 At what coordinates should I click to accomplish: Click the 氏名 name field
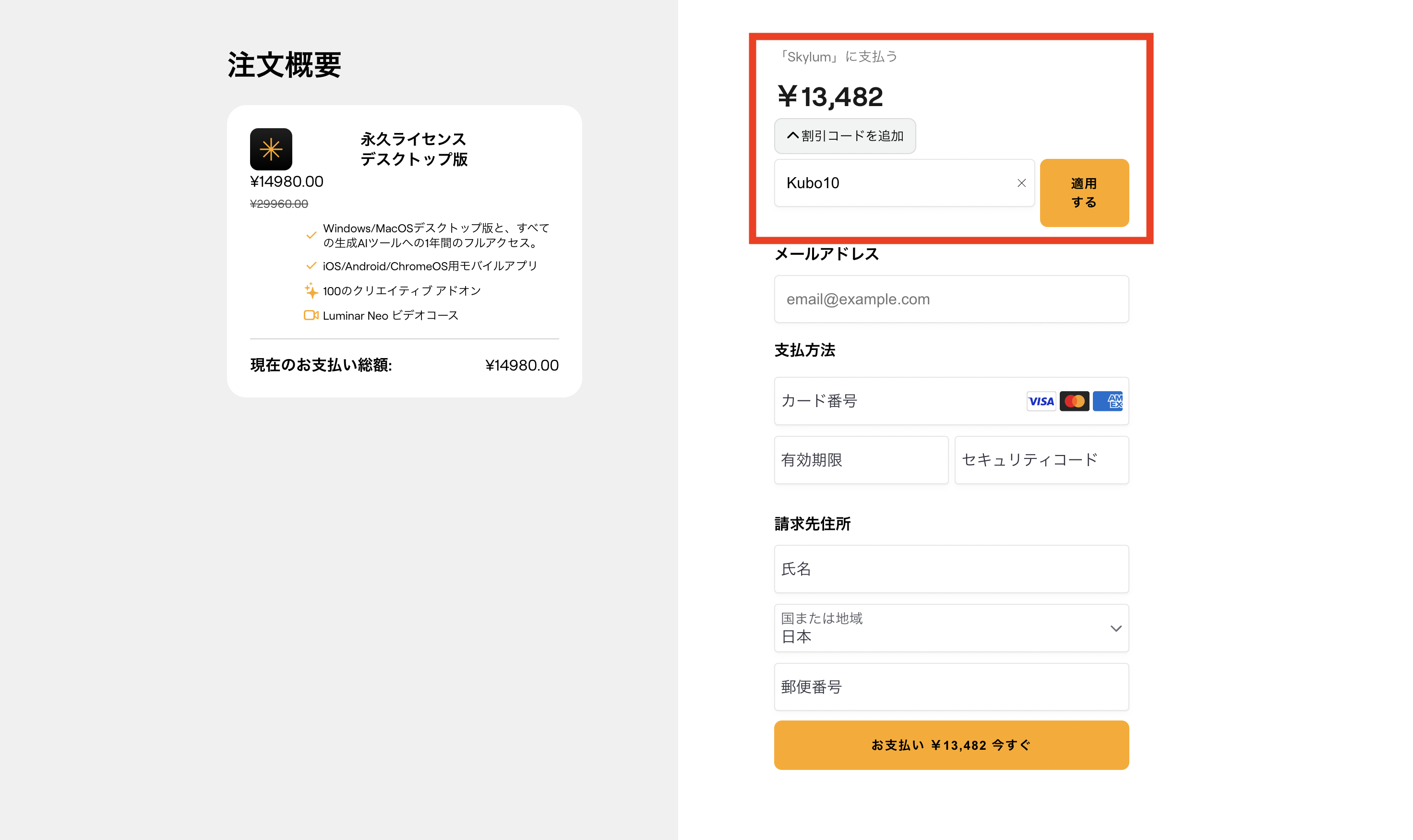point(951,569)
